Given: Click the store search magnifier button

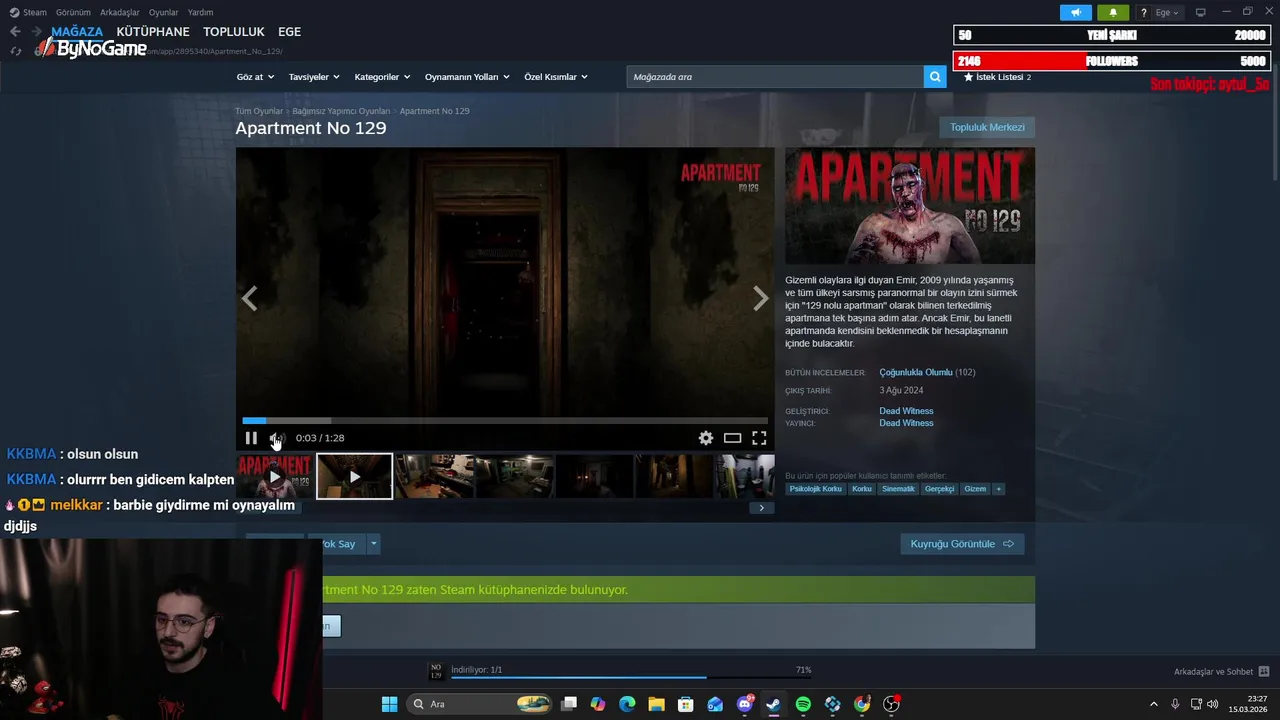Looking at the screenshot, I should (x=935, y=77).
